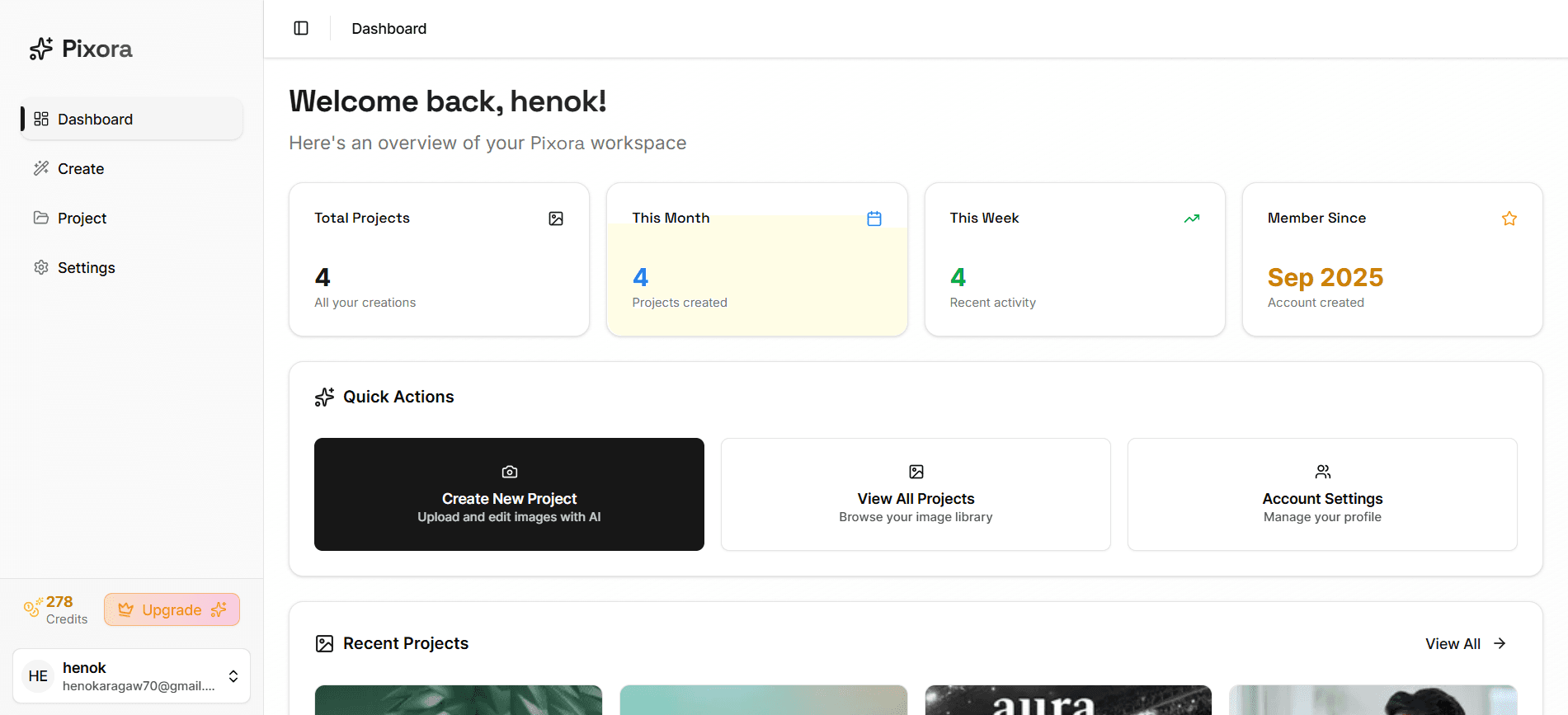Click Create New Project button
Viewport: 1568px width, 715px height.
click(509, 495)
